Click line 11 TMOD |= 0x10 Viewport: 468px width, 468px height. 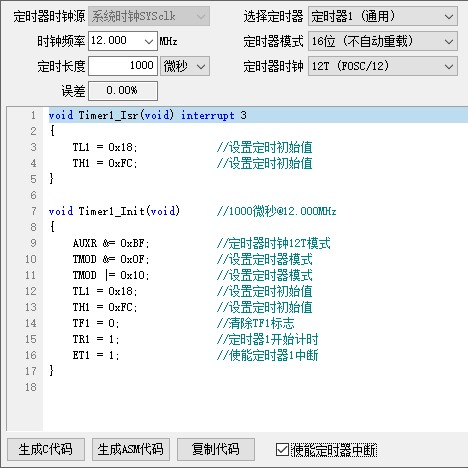111,275
